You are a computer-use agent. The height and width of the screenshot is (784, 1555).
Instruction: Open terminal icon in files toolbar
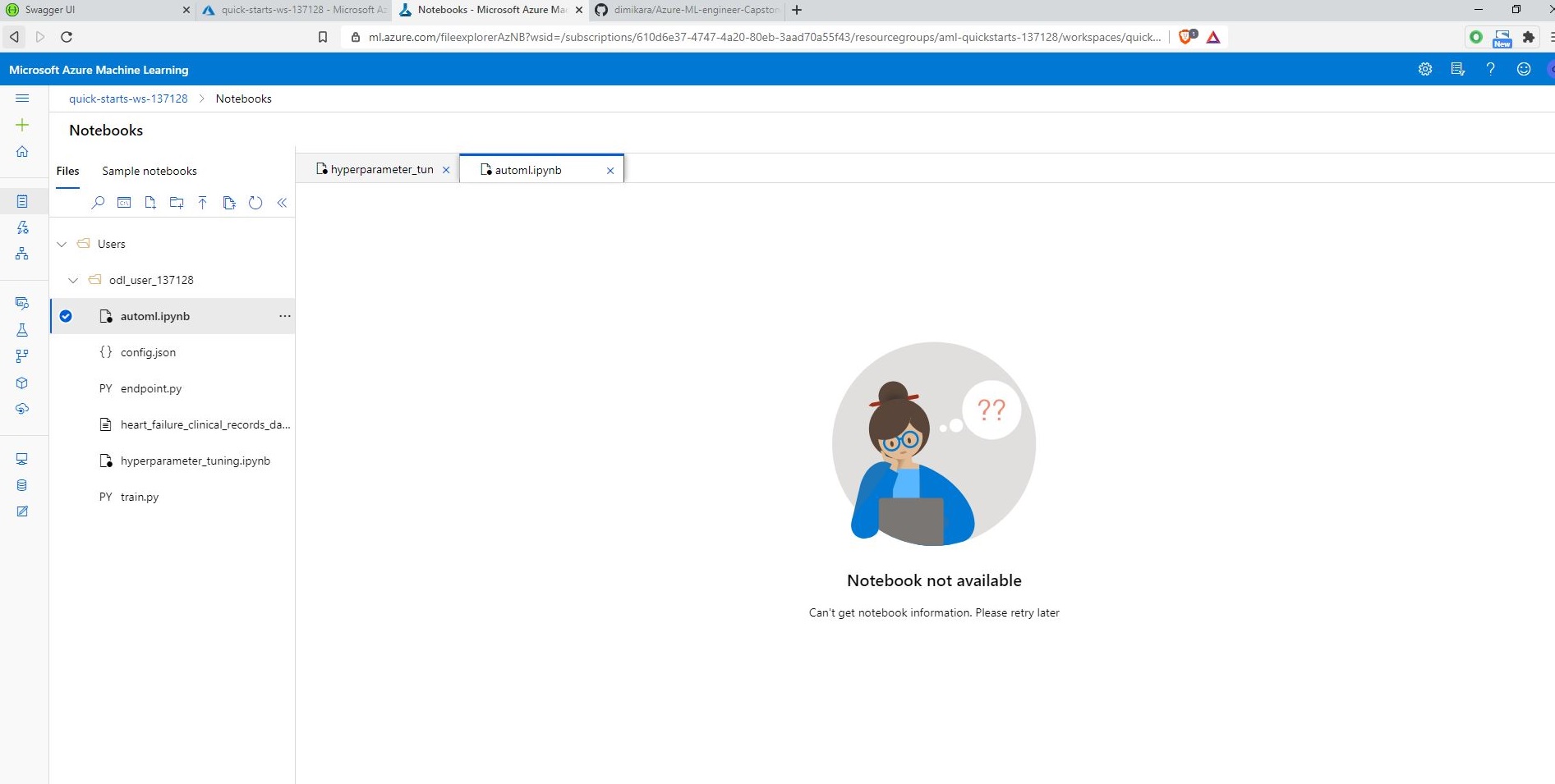coord(124,203)
